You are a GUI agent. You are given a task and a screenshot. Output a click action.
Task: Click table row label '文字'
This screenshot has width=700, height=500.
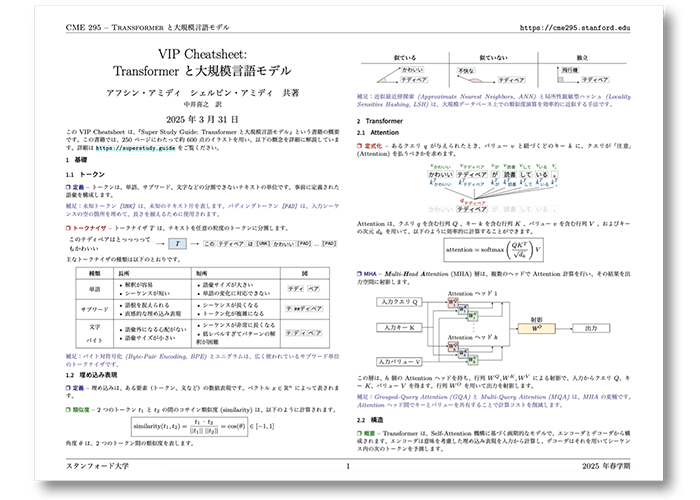[x=95, y=327]
